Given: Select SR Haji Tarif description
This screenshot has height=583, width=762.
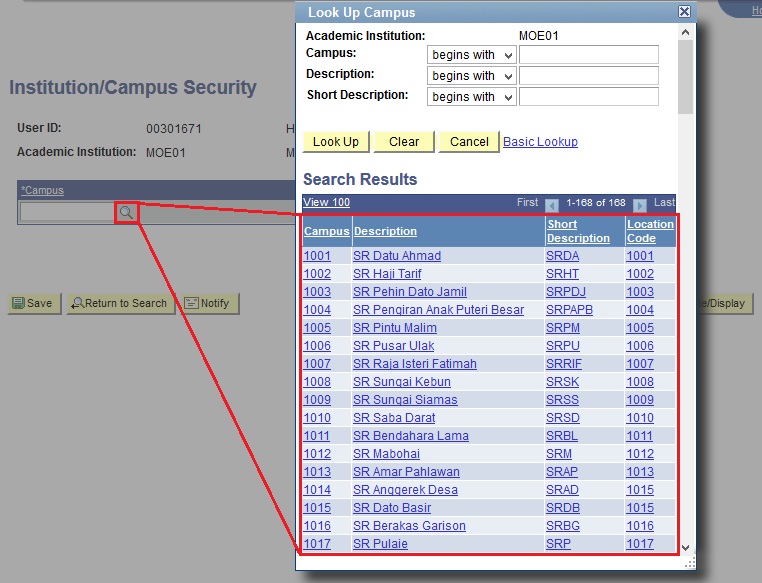Looking at the screenshot, I should point(387,274).
